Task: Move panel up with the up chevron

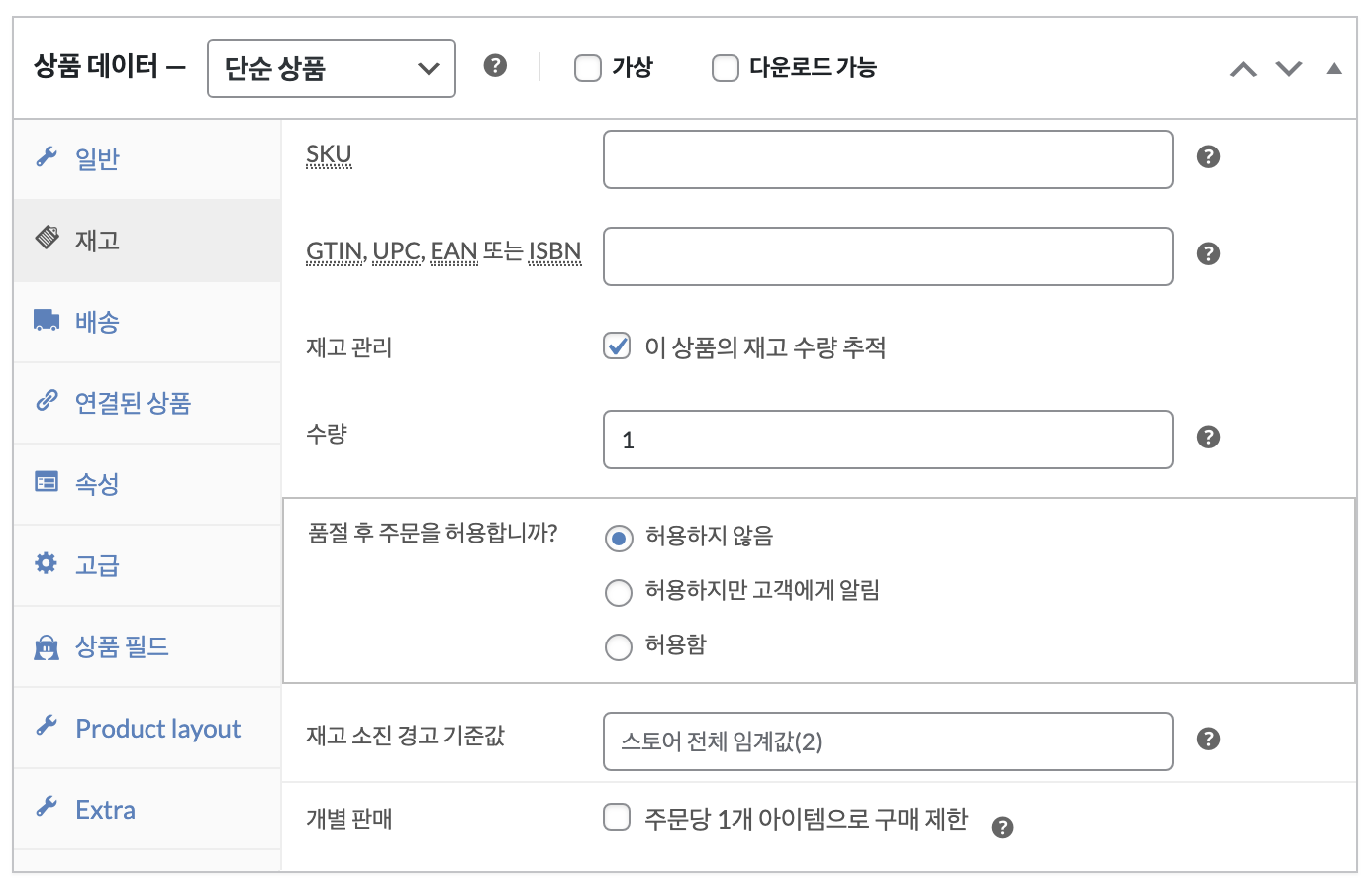Action: [x=1243, y=69]
